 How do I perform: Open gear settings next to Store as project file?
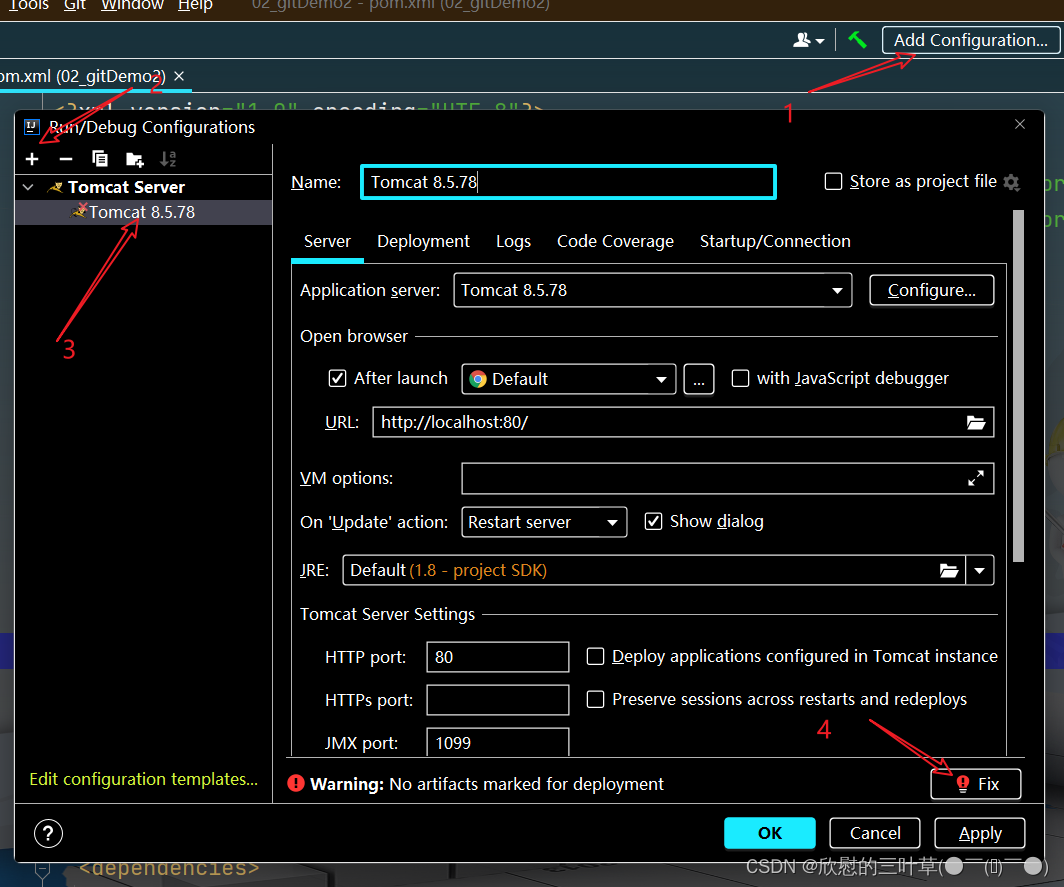[1011, 182]
